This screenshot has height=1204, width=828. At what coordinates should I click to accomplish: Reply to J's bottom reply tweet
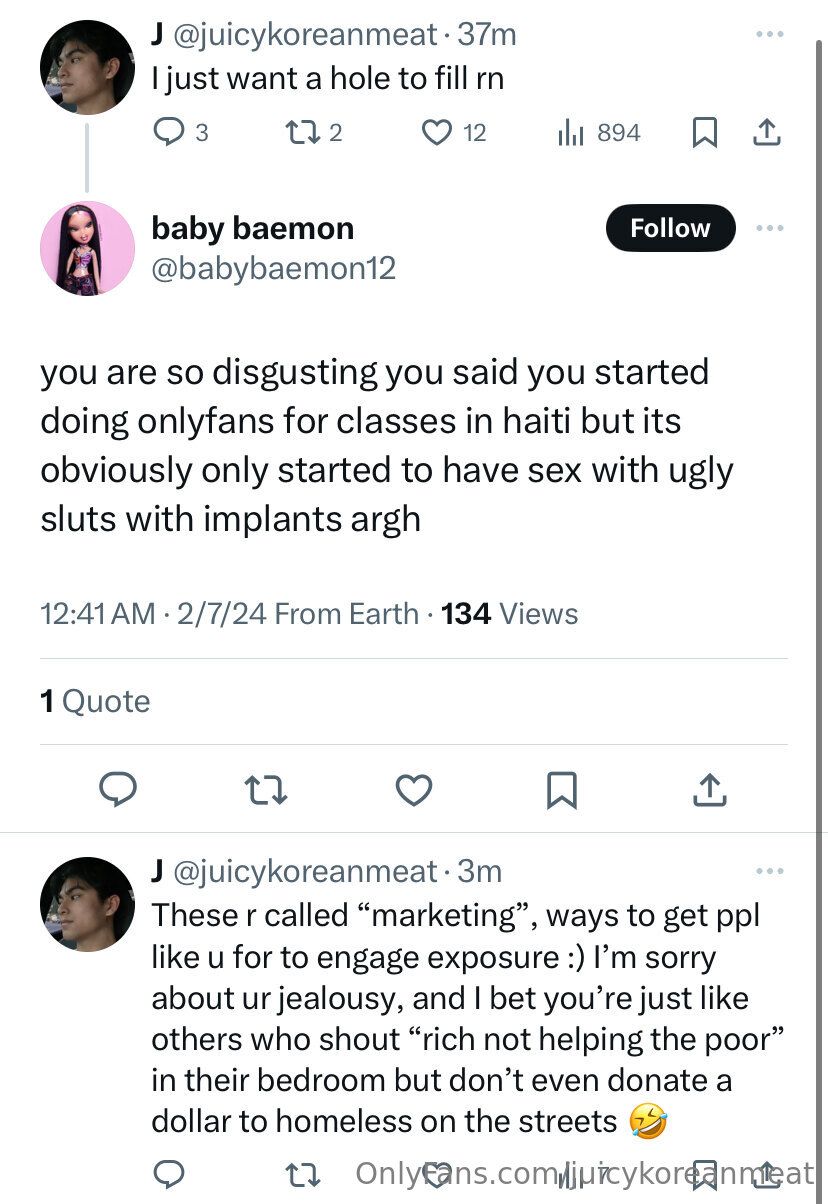point(168,1173)
